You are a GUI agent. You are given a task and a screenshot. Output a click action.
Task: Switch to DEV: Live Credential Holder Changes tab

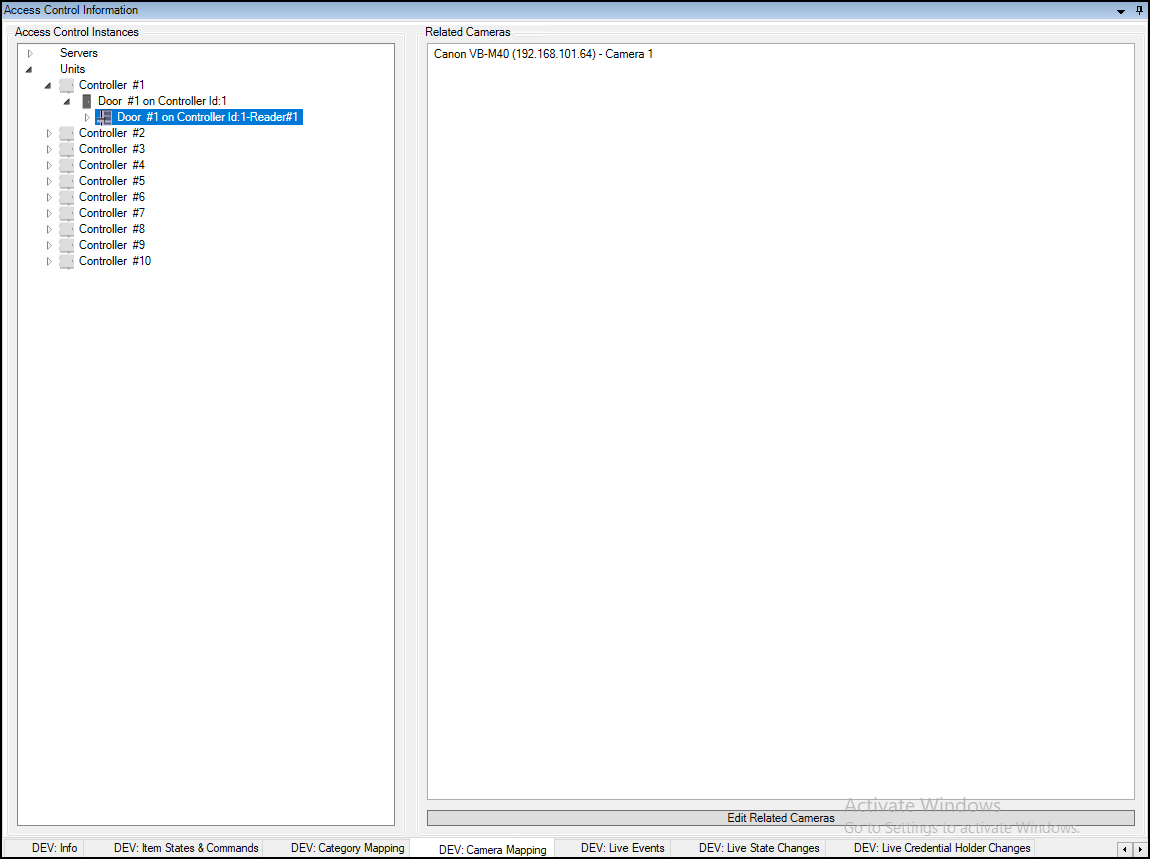point(941,847)
